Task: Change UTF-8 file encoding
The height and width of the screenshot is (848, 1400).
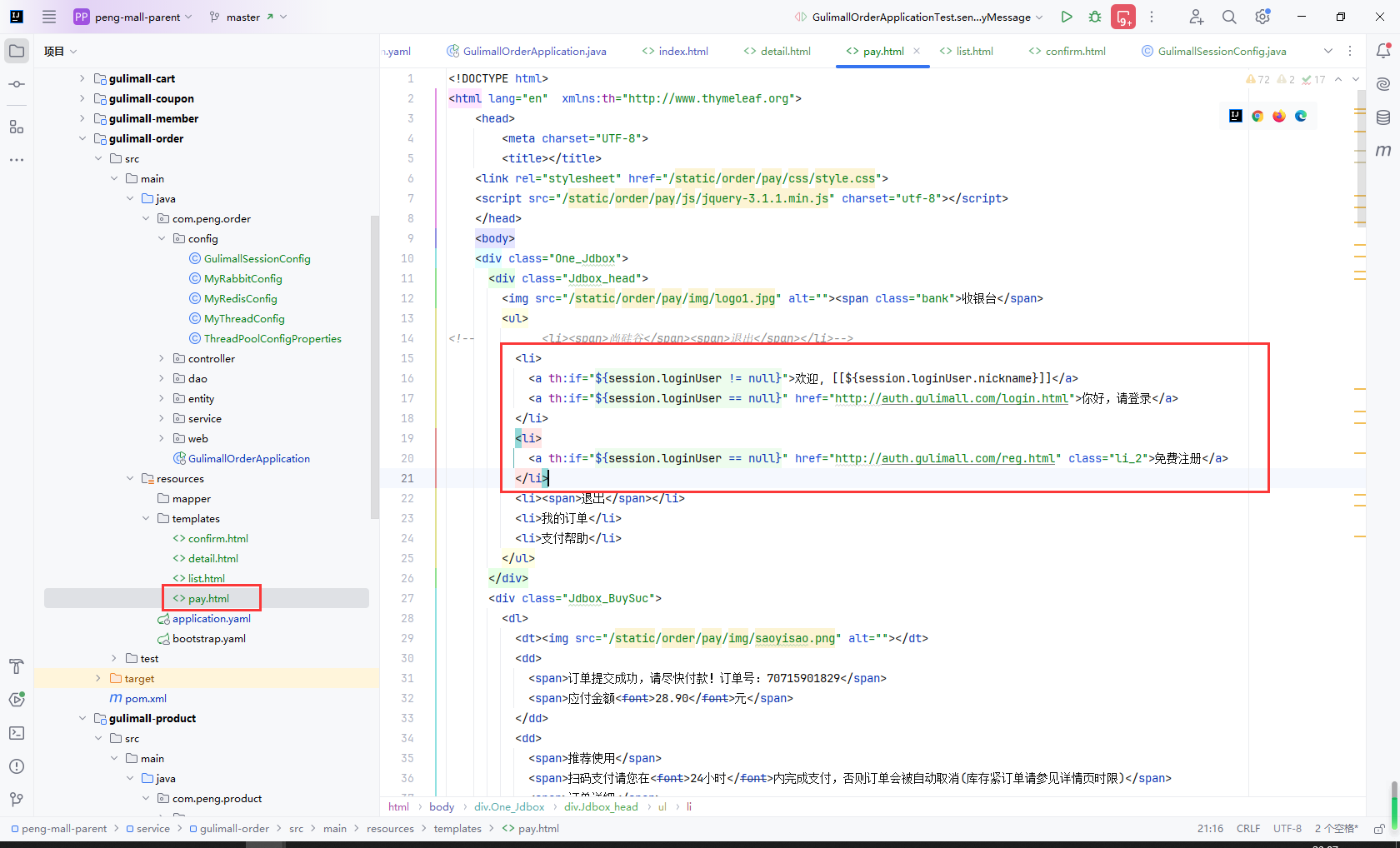Action: (1287, 829)
